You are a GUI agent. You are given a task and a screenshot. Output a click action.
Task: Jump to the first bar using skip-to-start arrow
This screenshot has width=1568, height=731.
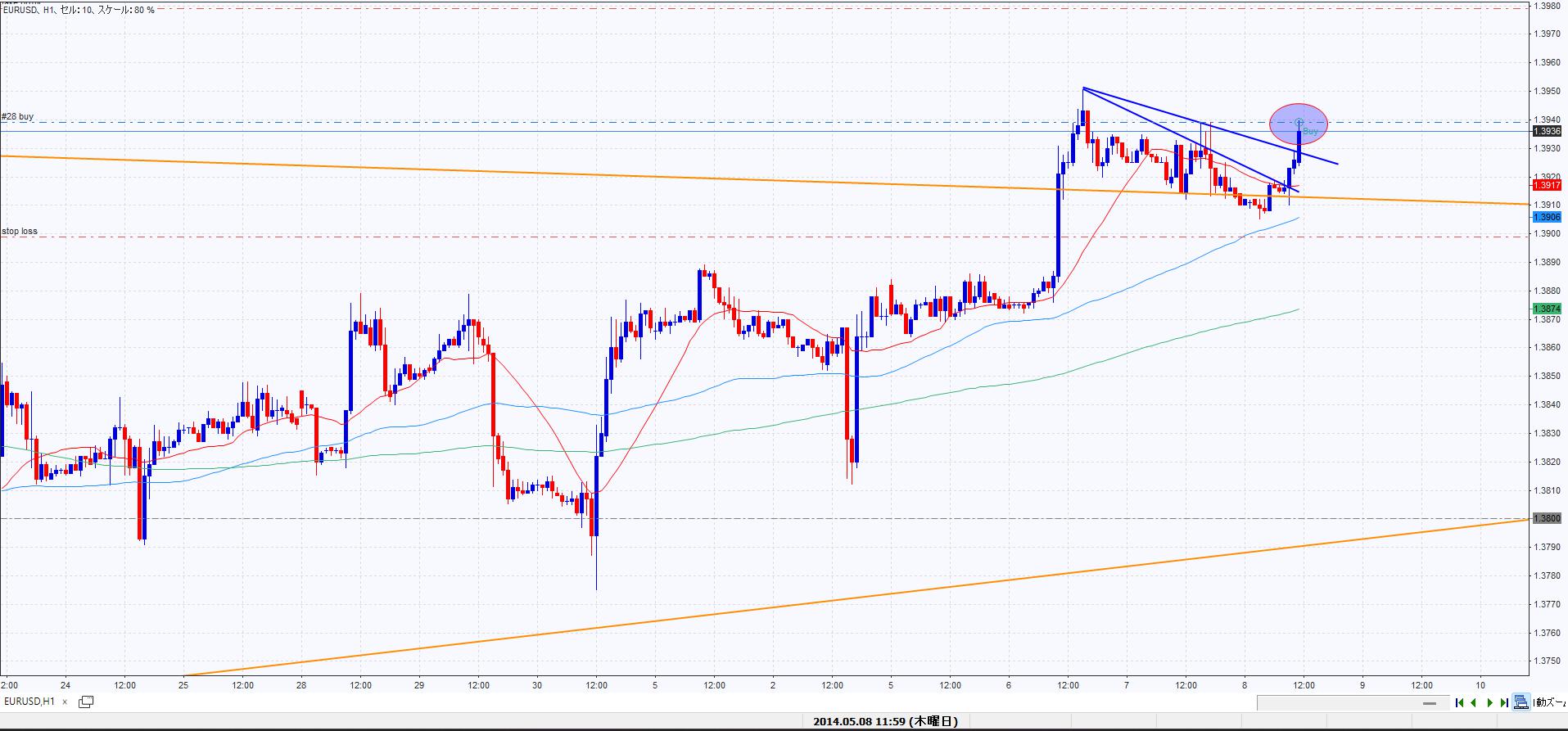pyautogui.click(x=1460, y=702)
